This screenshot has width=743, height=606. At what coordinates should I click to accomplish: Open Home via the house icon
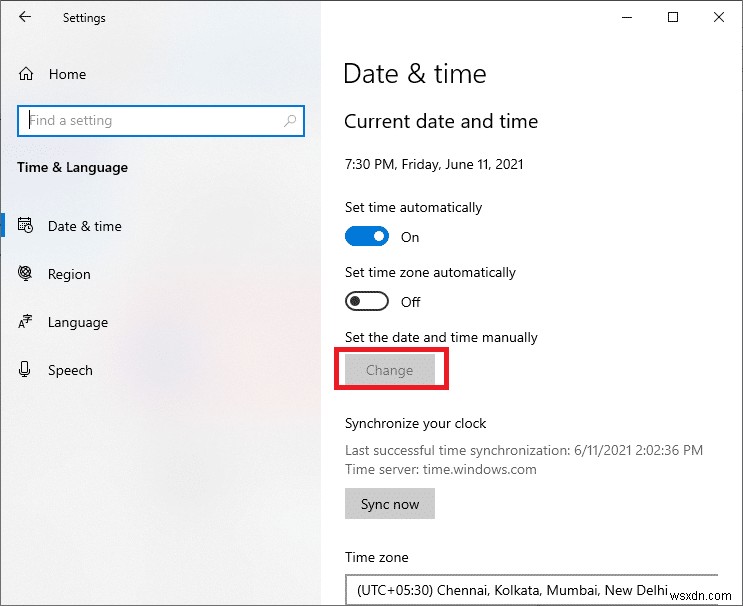pos(26,74)
